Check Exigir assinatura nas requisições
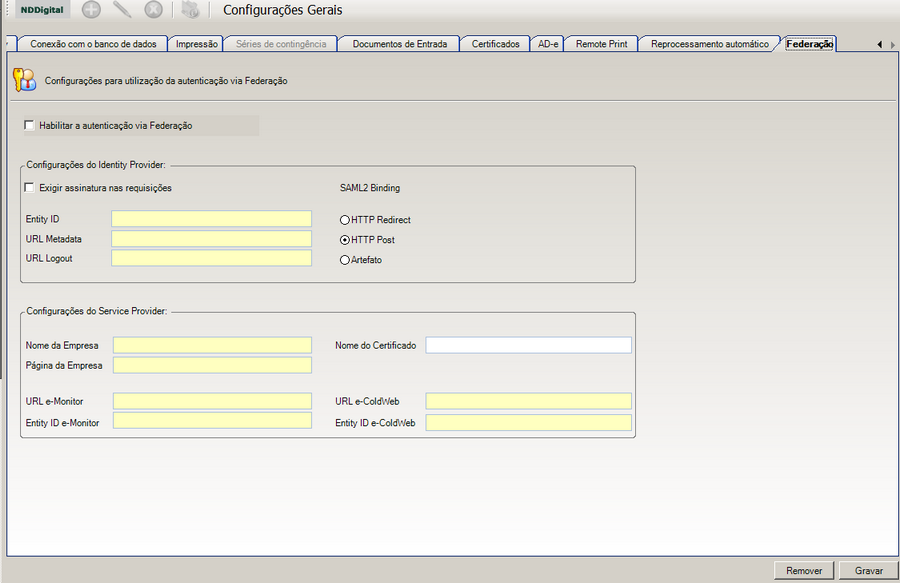The image size is (900, 583). 29,188
